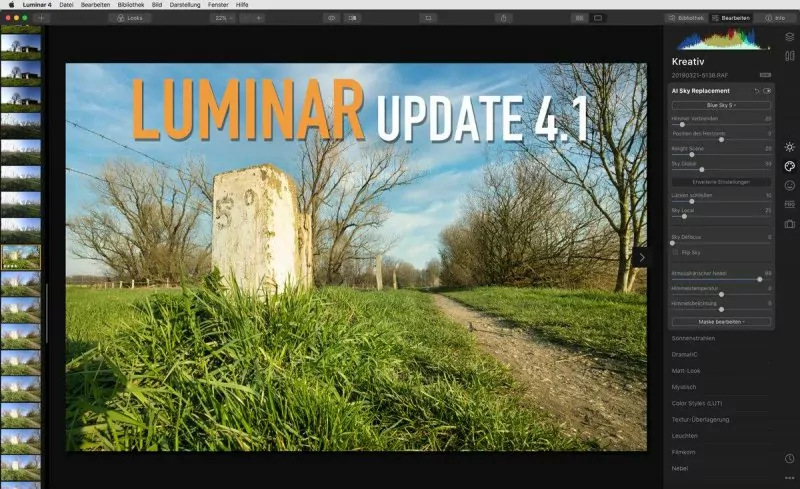Switch to Essentials sun icon
800x489 pixels.
pyautogui.click(x=789, y=147)
